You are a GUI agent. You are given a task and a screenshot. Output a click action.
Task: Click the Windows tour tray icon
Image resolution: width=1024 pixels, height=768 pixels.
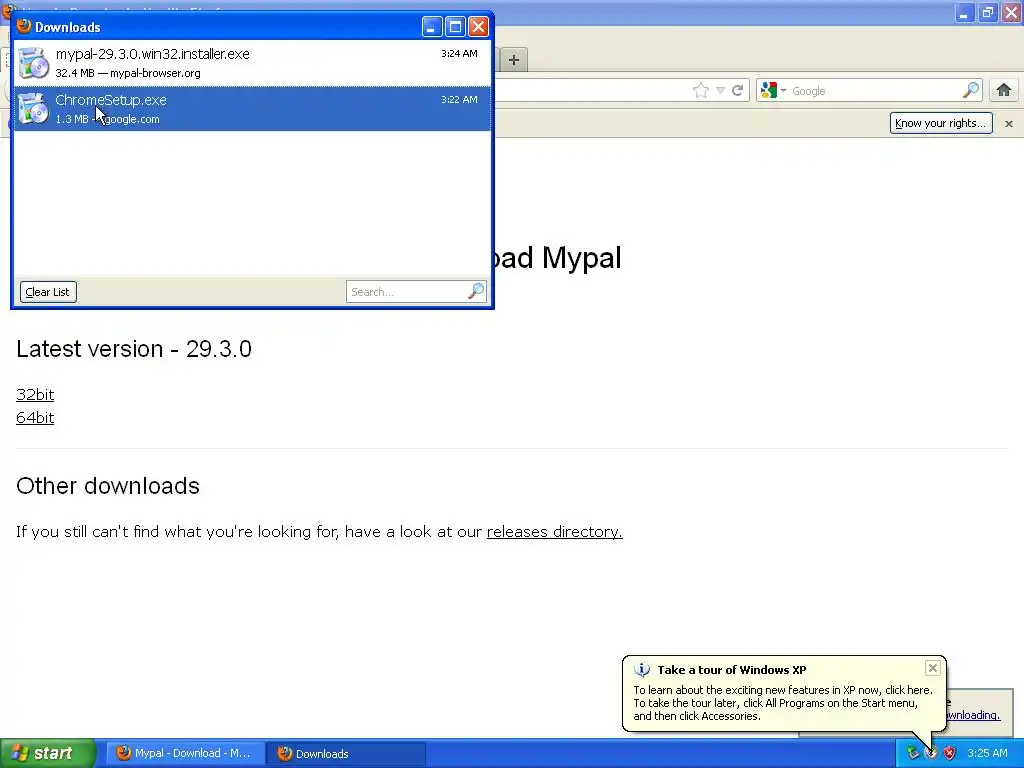tap(931, 754)
